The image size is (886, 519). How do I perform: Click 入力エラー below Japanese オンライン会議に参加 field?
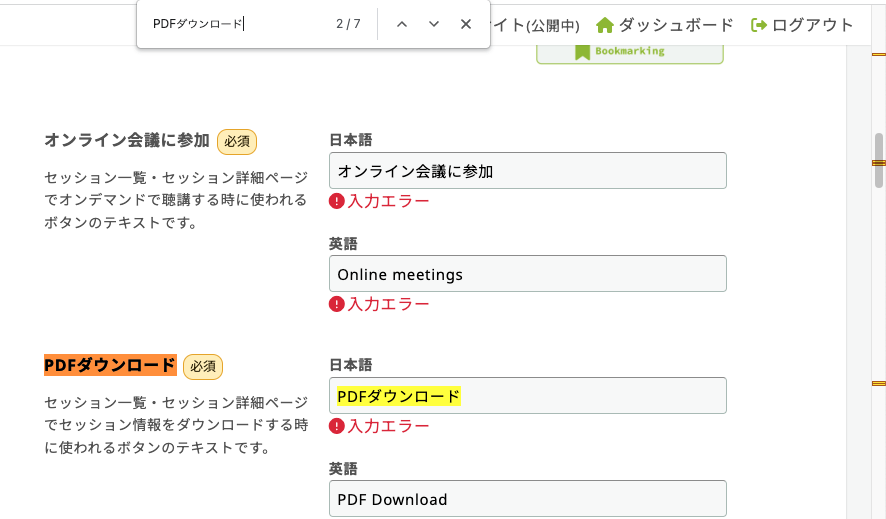tap(389, 201)
